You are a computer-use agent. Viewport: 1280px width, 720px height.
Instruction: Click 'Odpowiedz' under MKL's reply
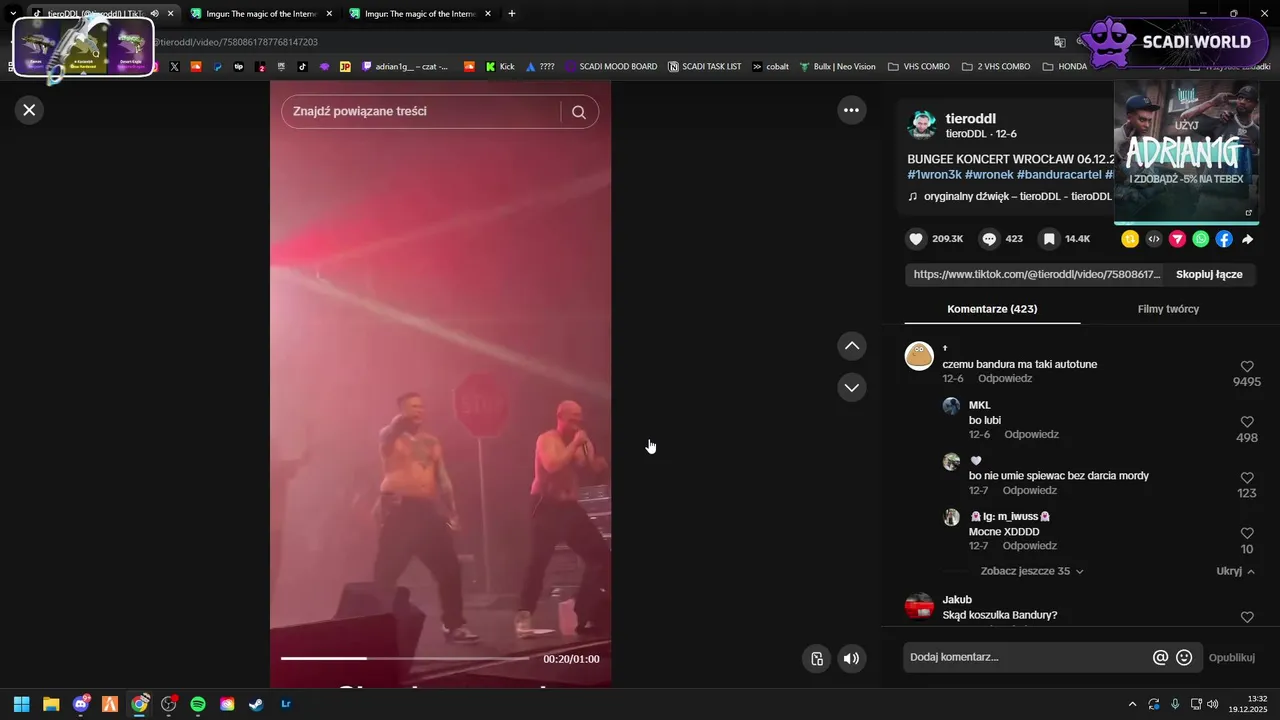1031,435
